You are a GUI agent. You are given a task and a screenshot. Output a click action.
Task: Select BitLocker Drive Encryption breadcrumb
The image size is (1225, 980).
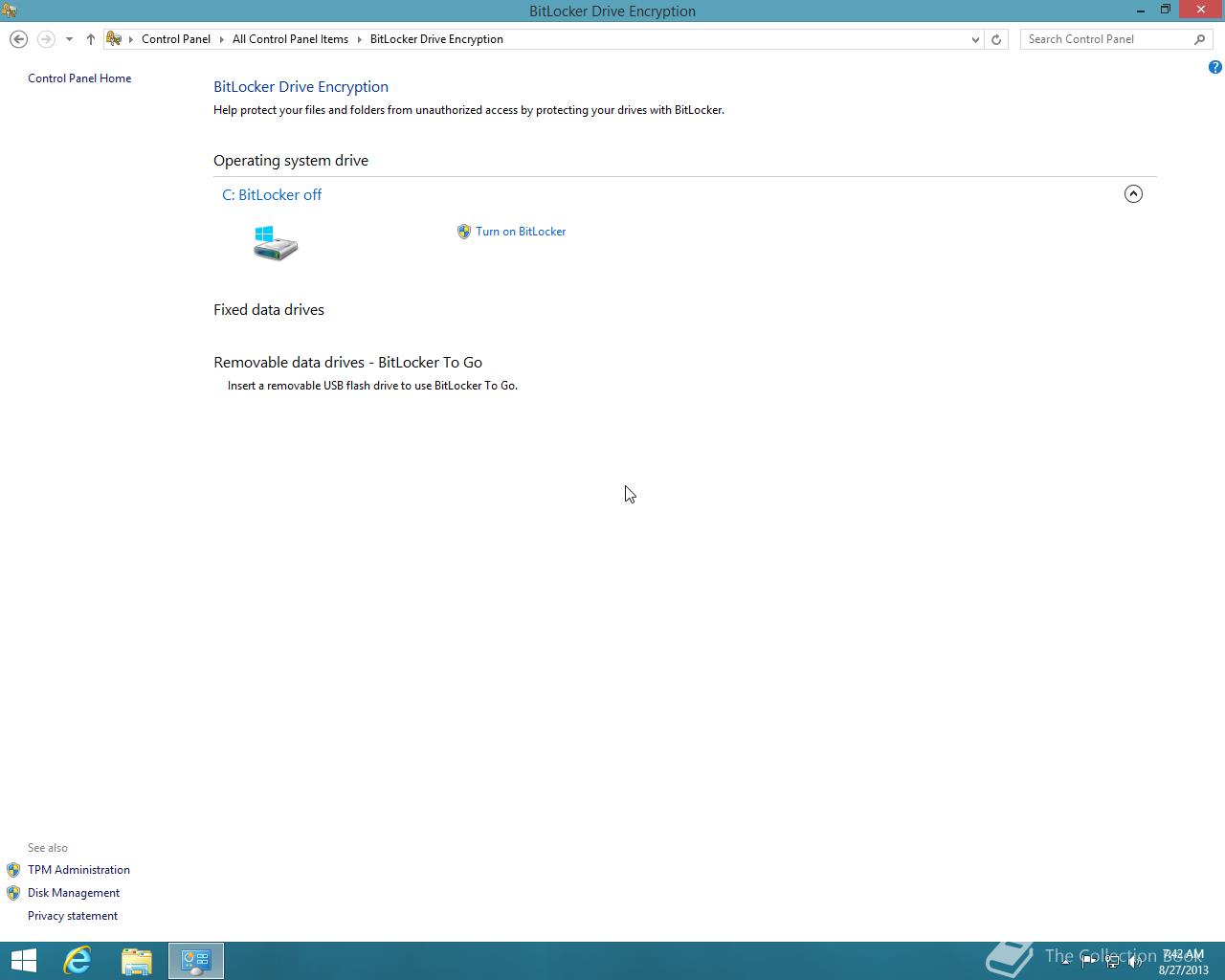click(436, 39)
